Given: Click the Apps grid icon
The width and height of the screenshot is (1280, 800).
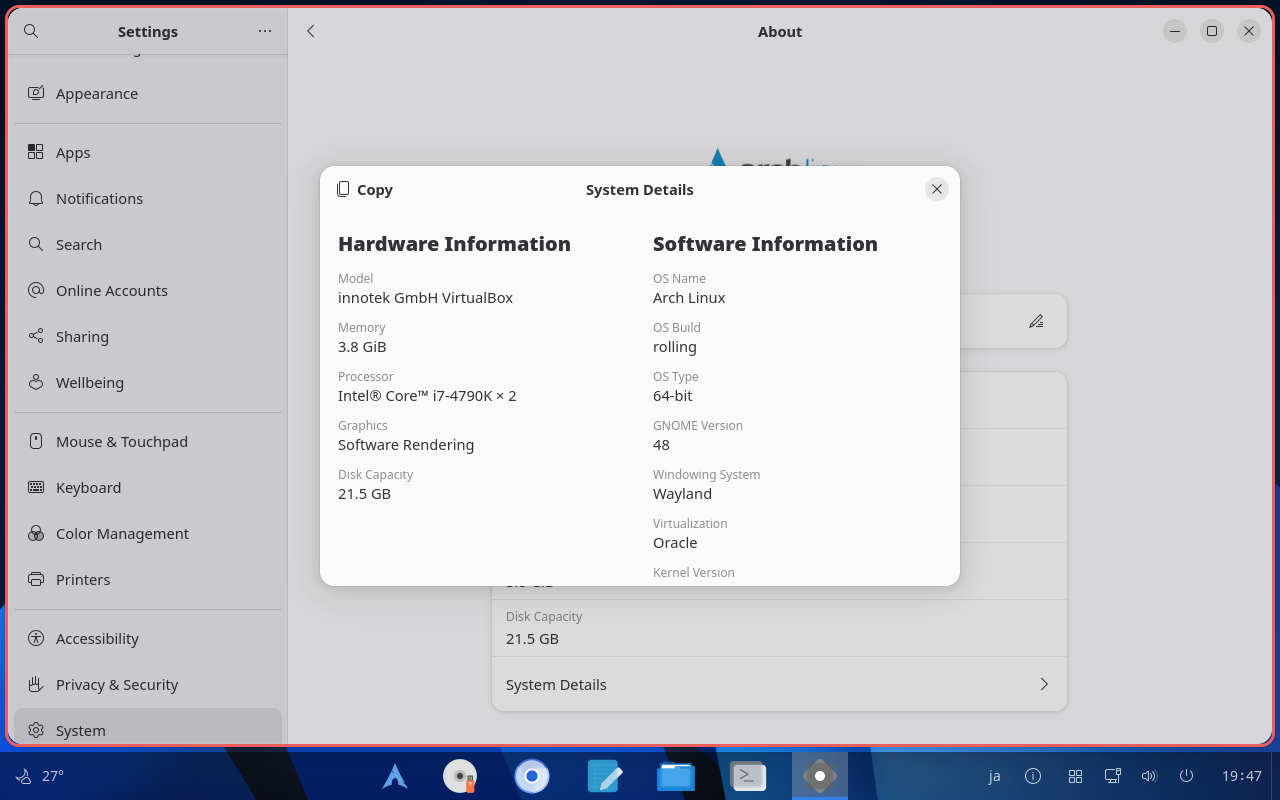Looking at the screenshot, I should [36, 152].
